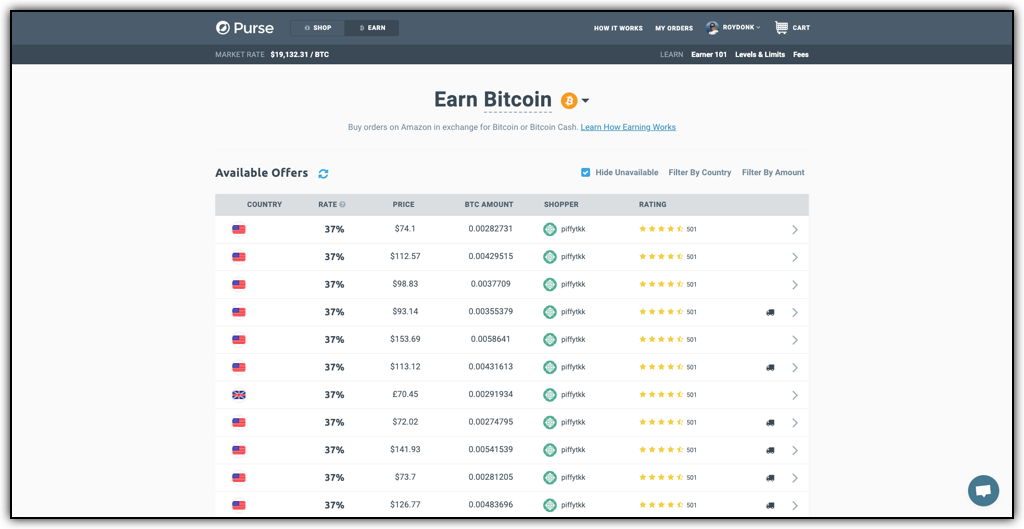Click the truck icon in $141.93 row
This screenshot has width=1024, height=529.
coord(770,451)
